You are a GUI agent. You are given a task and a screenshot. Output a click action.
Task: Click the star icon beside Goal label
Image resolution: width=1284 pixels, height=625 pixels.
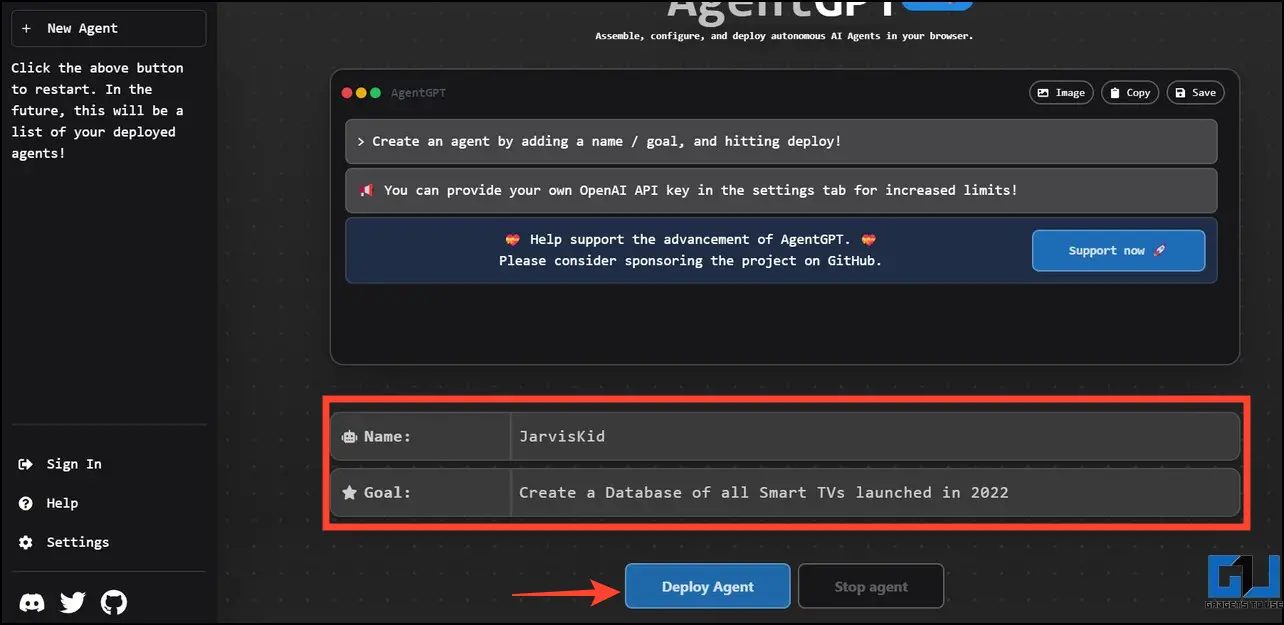(349, 493)
